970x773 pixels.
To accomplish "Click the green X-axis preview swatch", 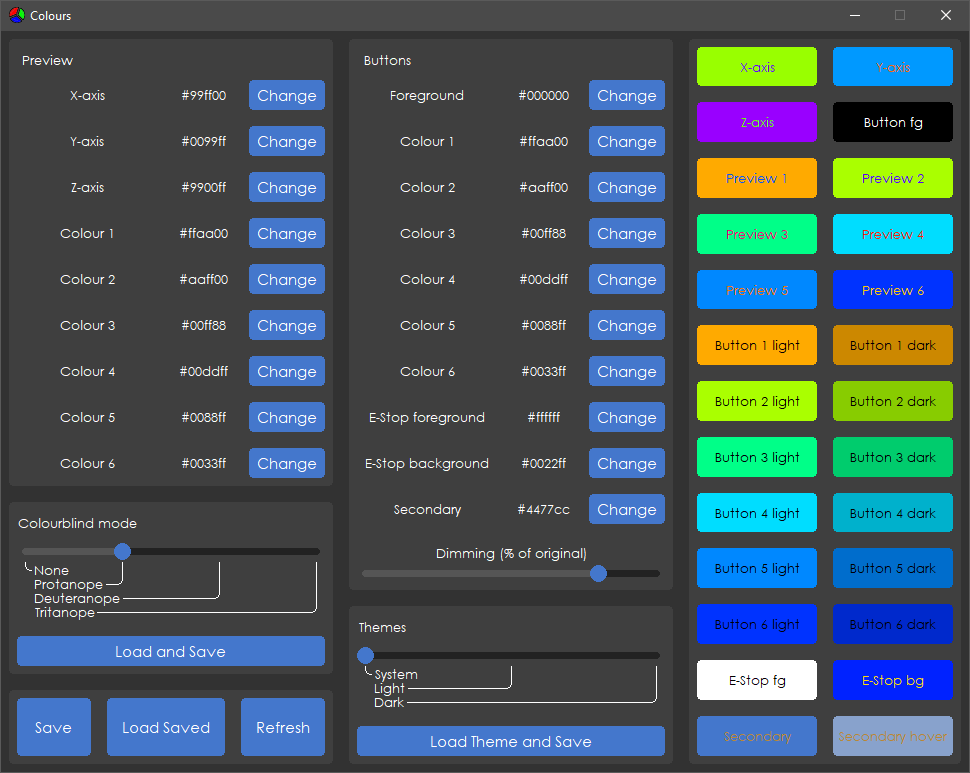I will tap(757, 67).
